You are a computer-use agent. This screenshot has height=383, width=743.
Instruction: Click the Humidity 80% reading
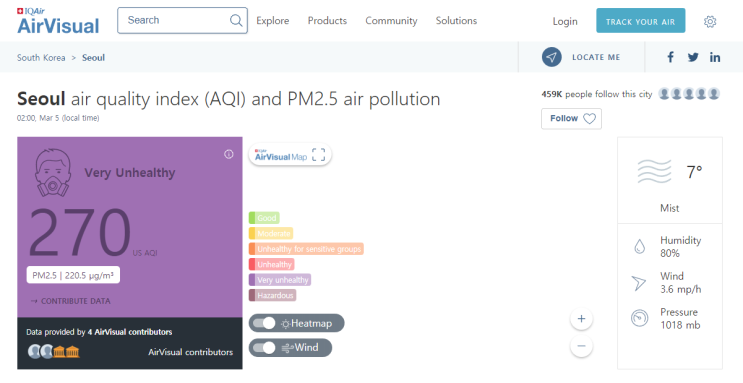[680, 246]
